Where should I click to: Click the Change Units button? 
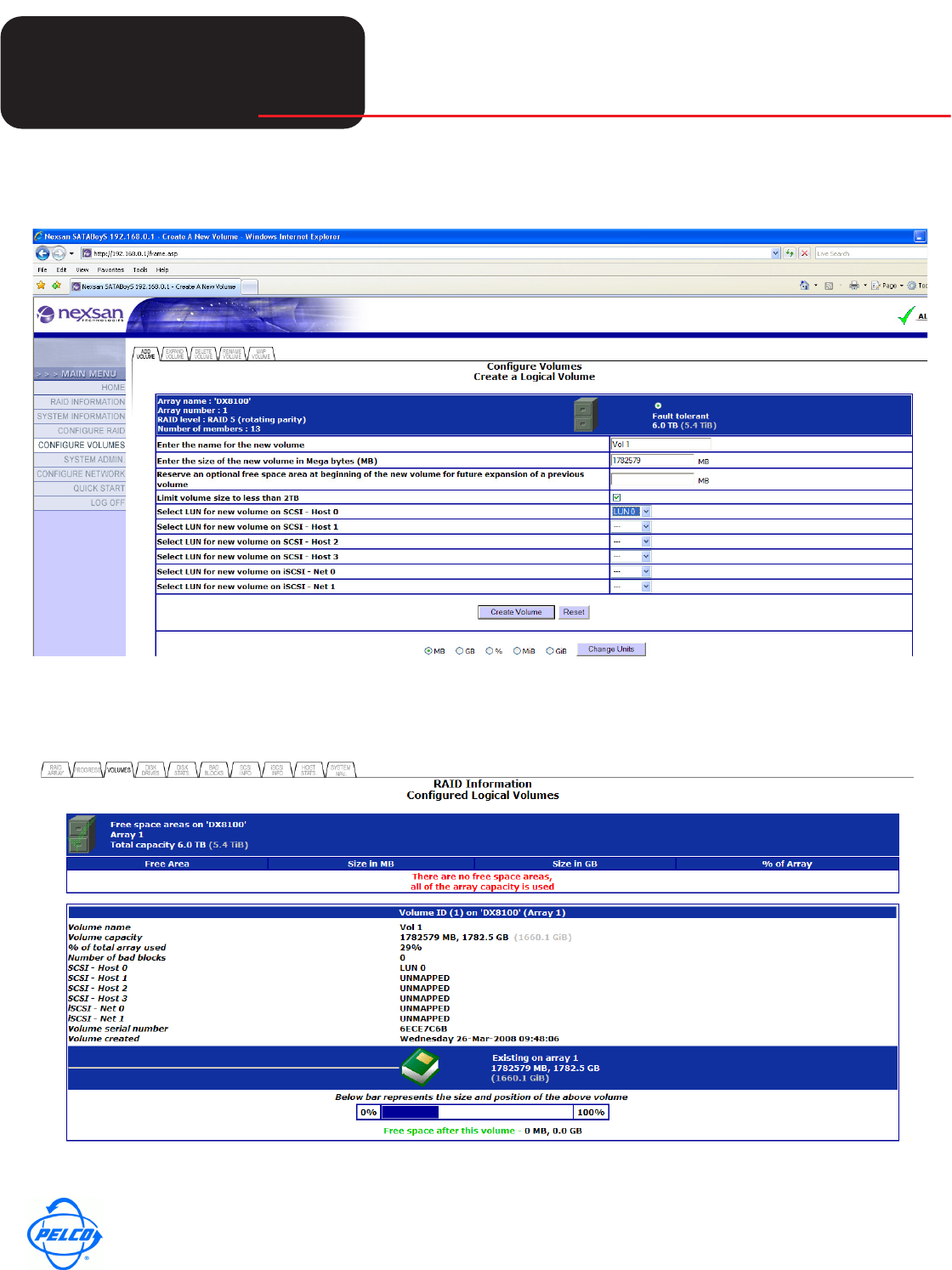click(611, 649)
